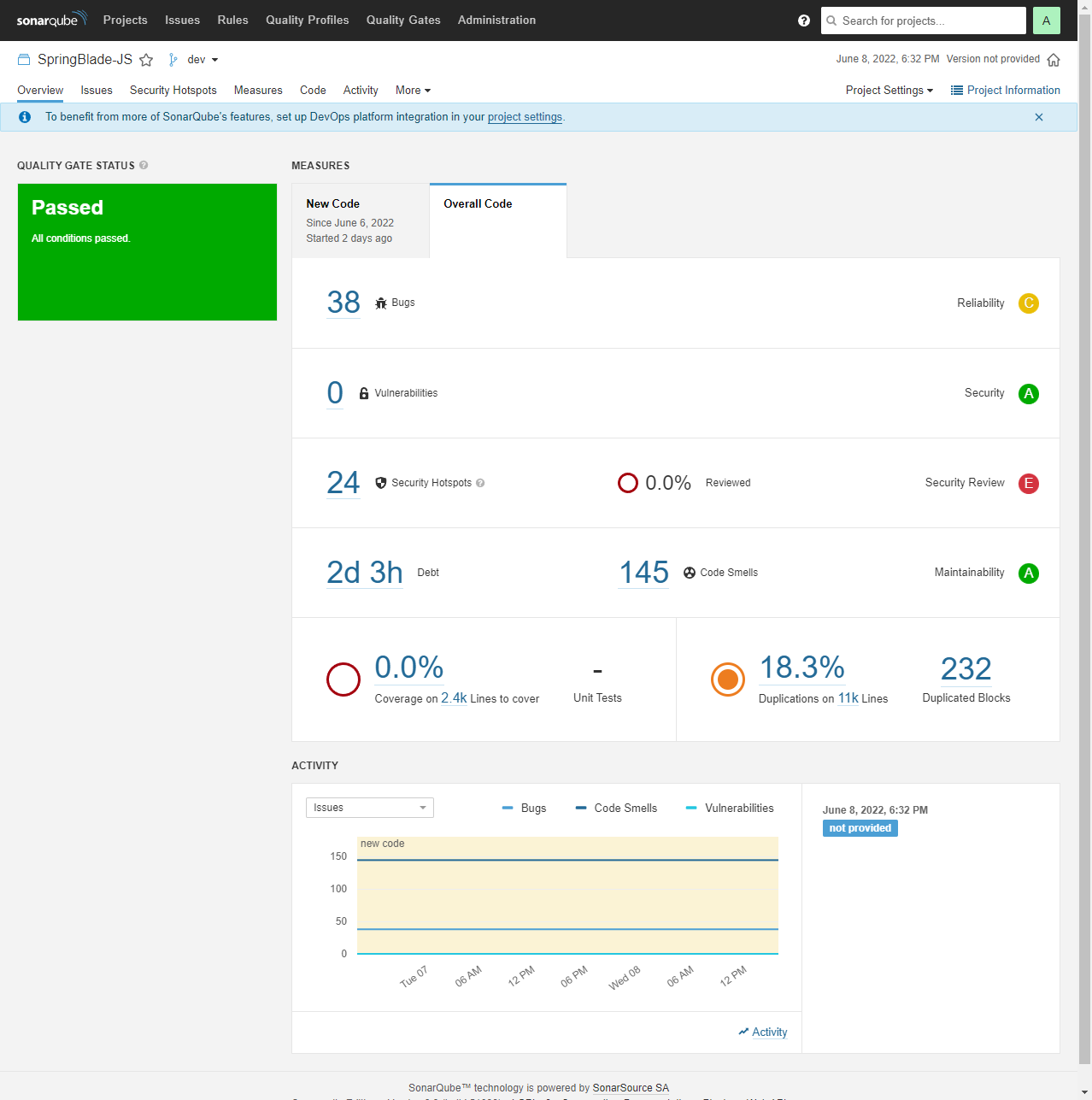Switch to the Security Hotspots tab
This screenshot has width=1092, height=1100.
coord(173,91)
